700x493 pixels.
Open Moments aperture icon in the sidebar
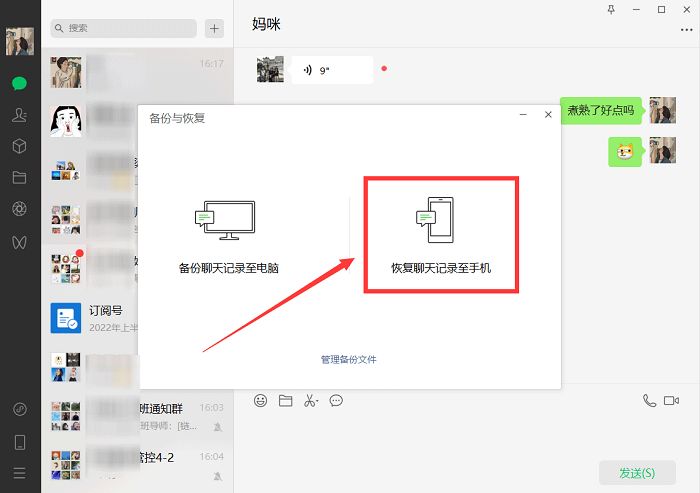point(19,209)
